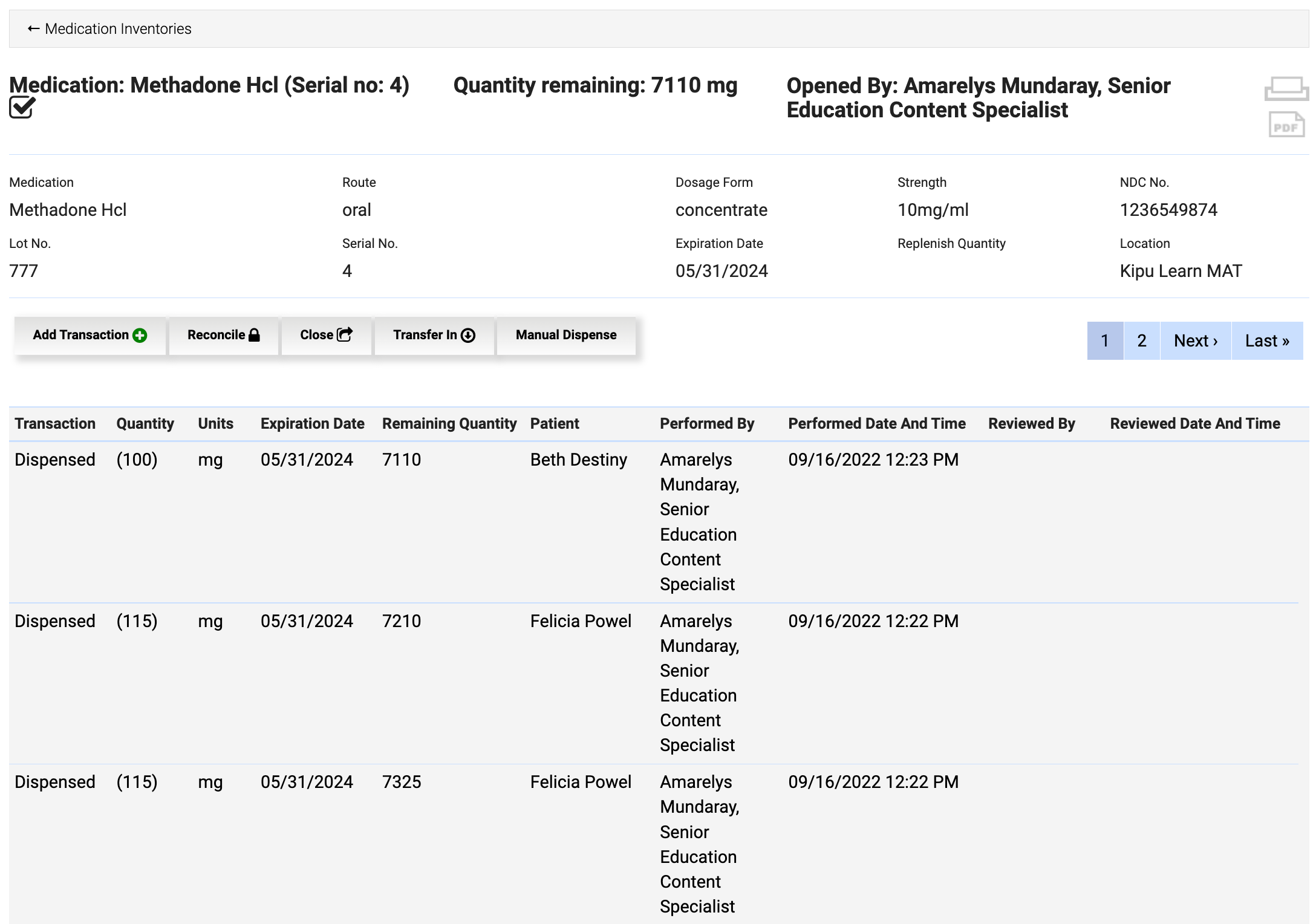Screen dimensions: 1316x924
Task: Click the Performed Date And Time column header
Action: point(876,423)
